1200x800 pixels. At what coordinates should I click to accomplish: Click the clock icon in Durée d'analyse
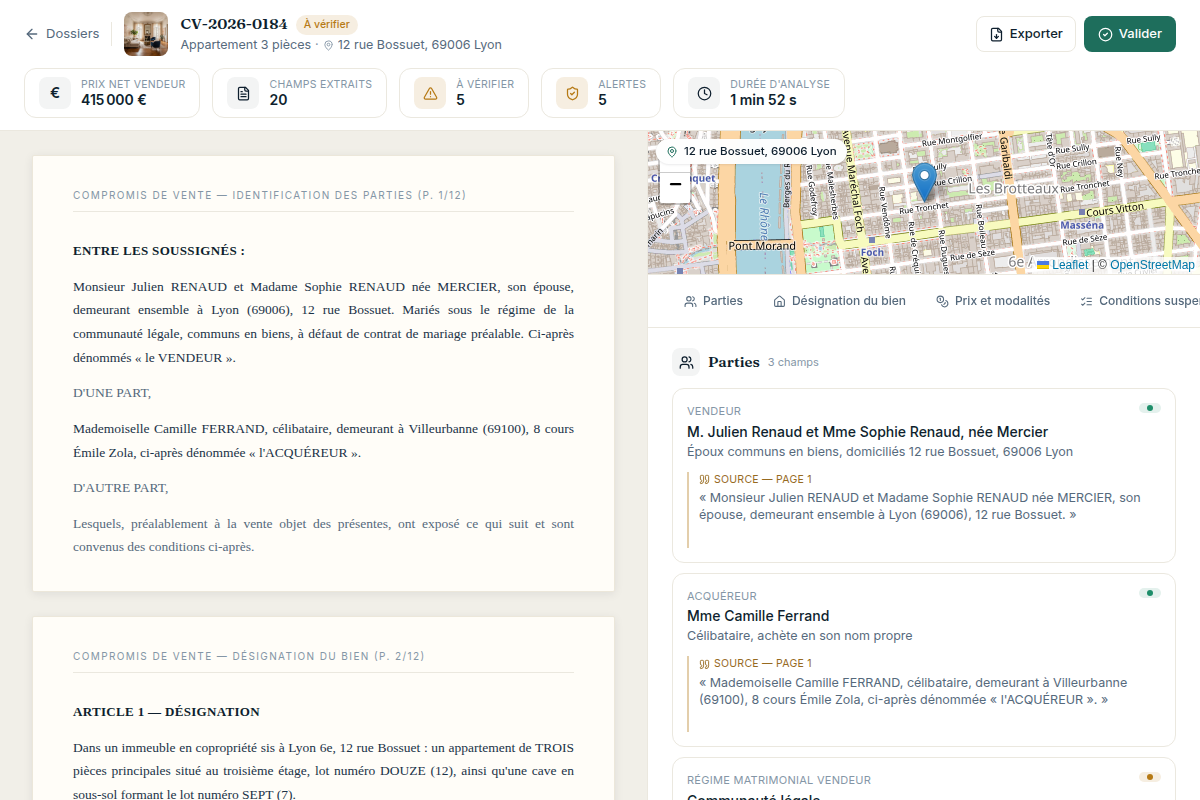pos(704,93)
